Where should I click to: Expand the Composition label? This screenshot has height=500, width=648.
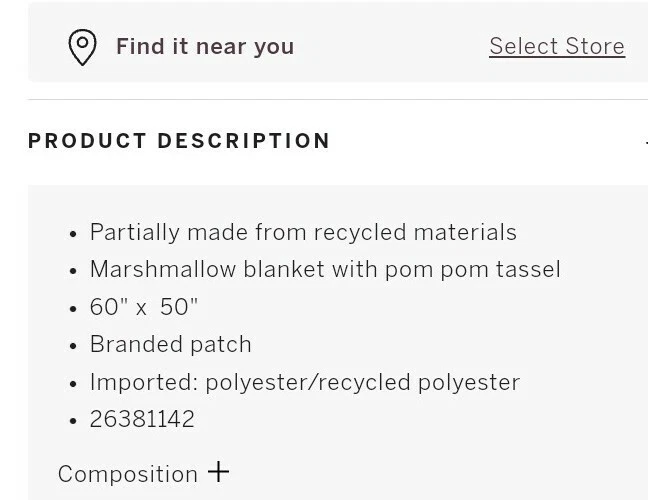tap(128, 474)
